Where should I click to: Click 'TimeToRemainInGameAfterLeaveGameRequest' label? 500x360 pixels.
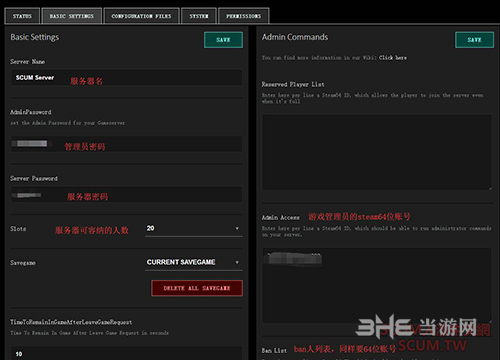click(x=71, y=322)
